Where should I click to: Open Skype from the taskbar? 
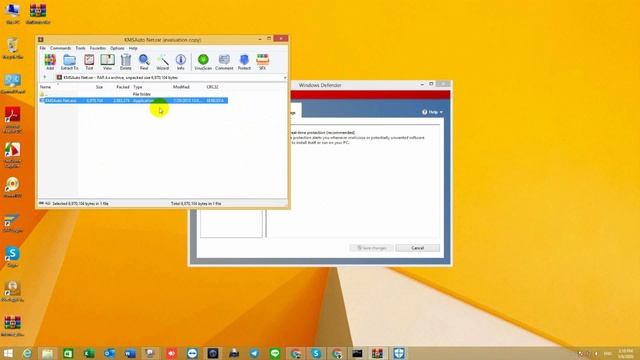[x=316, y=353]
